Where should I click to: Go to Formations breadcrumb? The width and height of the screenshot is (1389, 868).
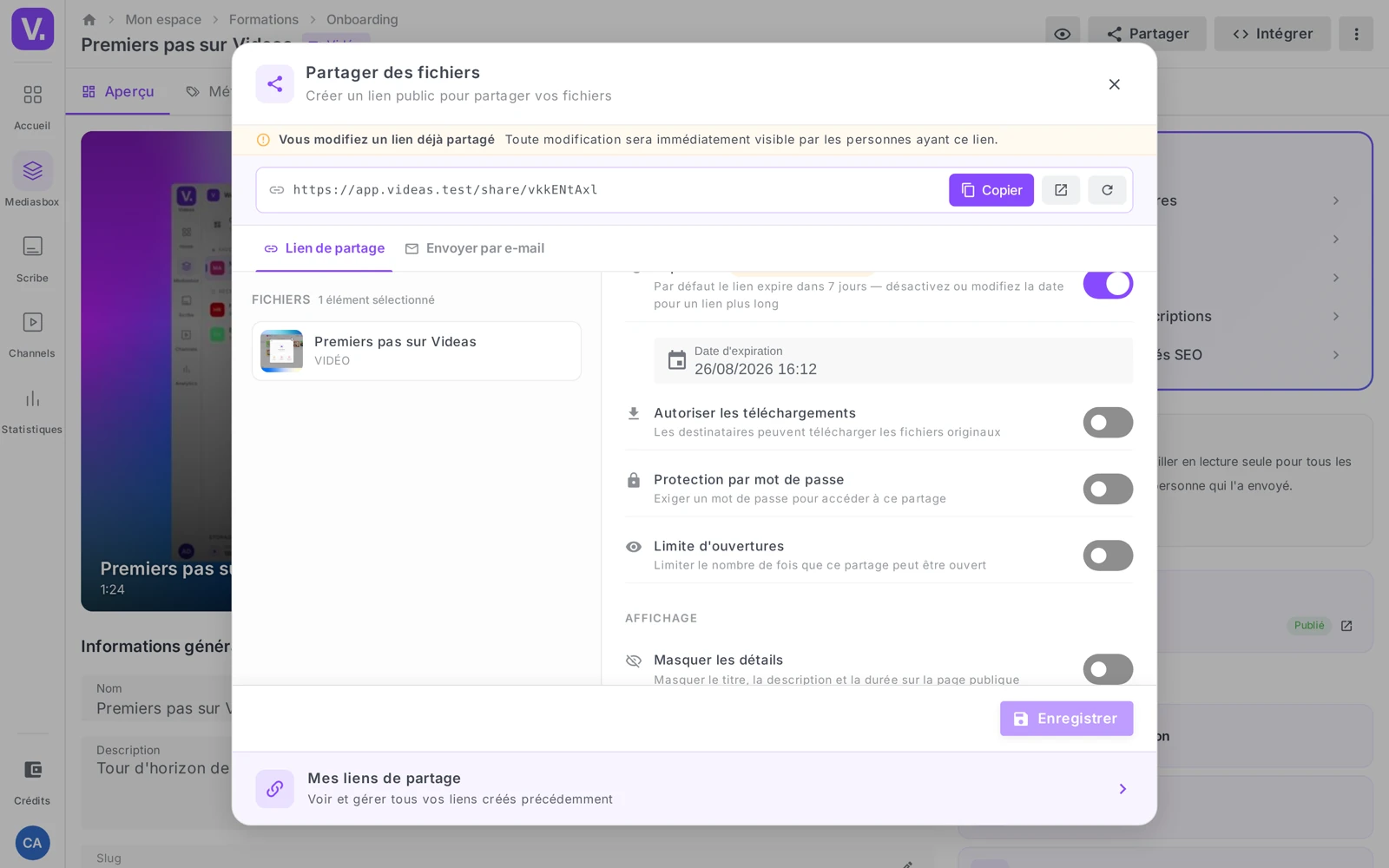coord(264,19)
